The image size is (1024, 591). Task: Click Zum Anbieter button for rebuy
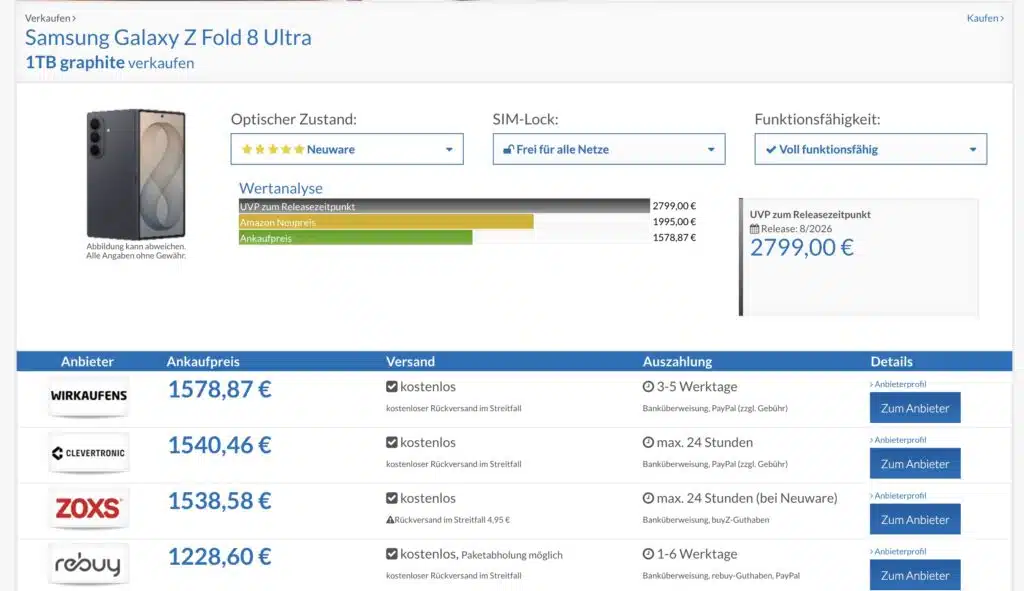(915, 575)
